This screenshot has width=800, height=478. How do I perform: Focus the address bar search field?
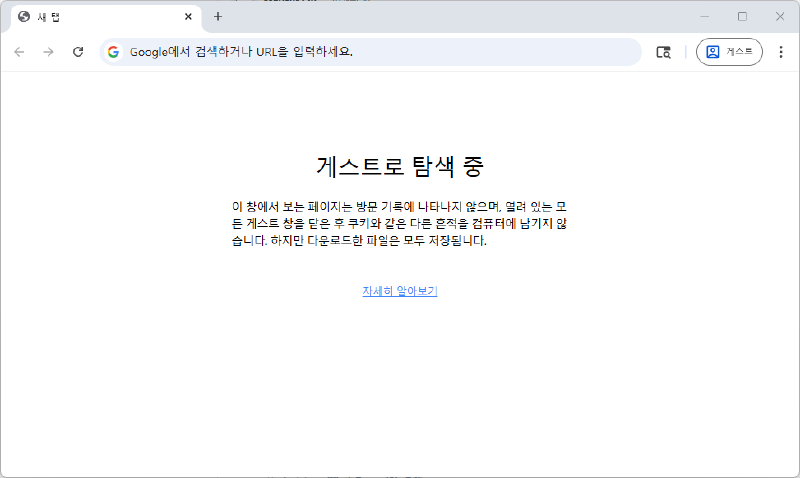(370, 52)
